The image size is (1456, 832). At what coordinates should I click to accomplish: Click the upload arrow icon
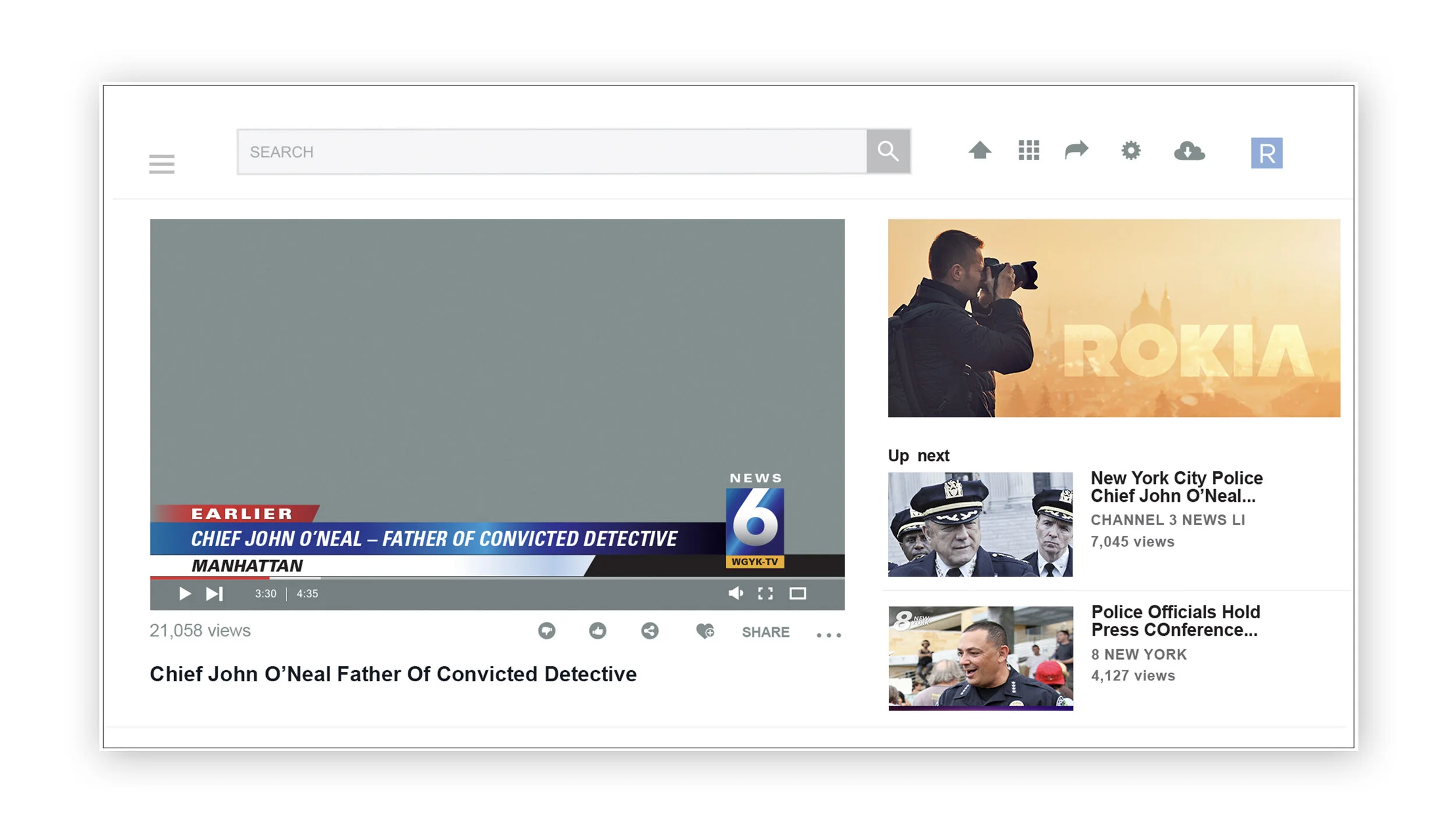click(x=980, y=150)
